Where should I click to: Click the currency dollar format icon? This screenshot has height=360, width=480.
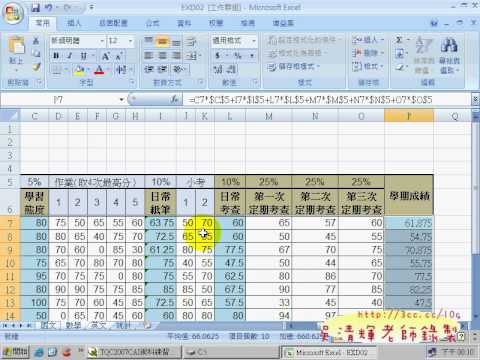(217, 55)
